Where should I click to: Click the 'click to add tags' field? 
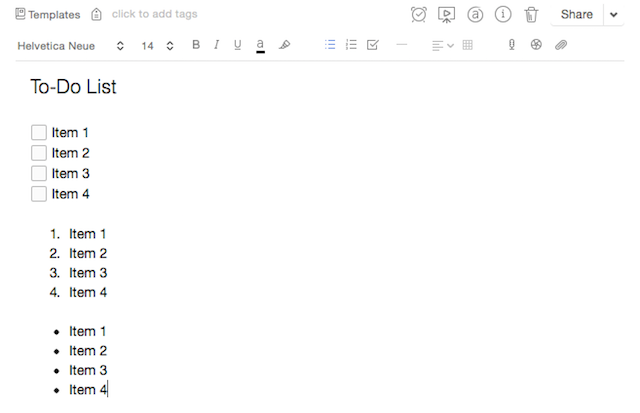click(154, 14)
